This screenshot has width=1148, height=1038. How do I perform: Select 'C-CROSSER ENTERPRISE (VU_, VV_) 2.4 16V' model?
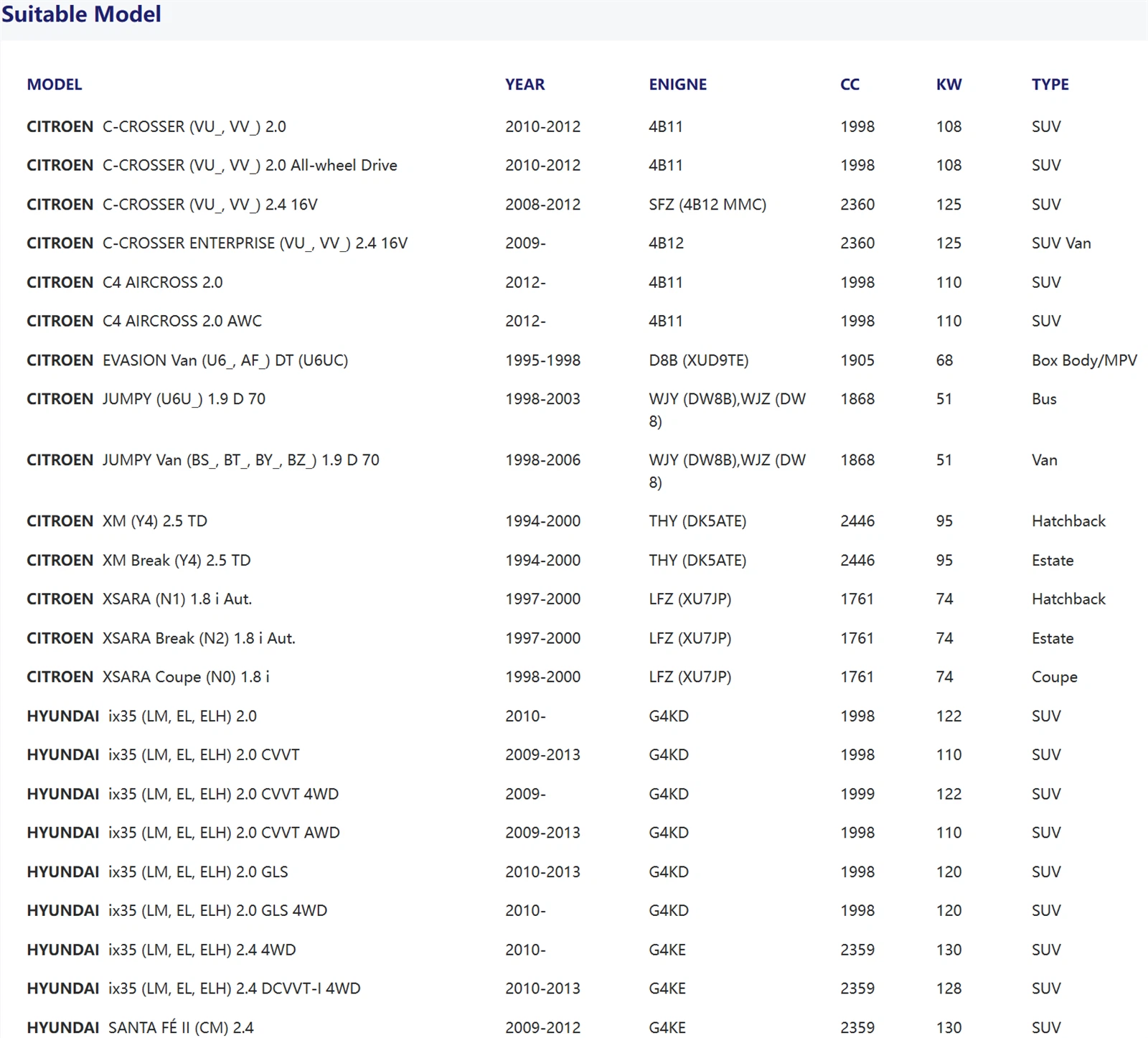tap(255, 243)
